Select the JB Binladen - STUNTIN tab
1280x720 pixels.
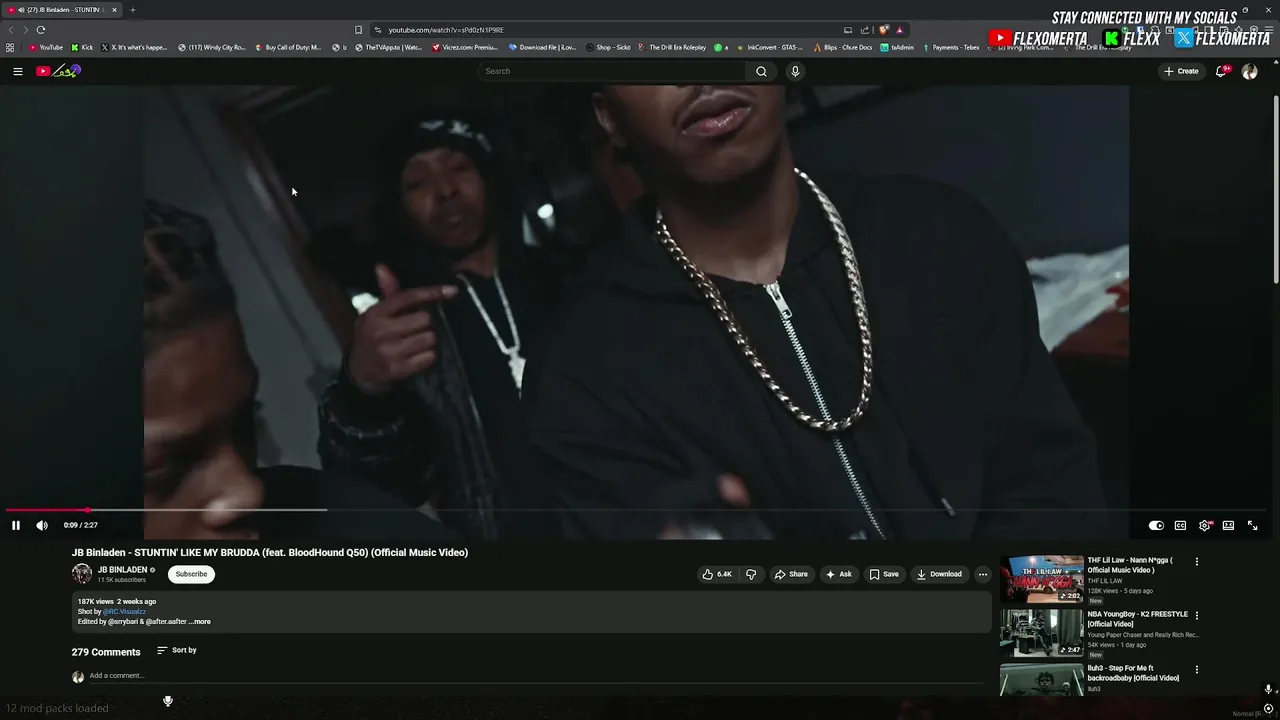pos(62,10)
